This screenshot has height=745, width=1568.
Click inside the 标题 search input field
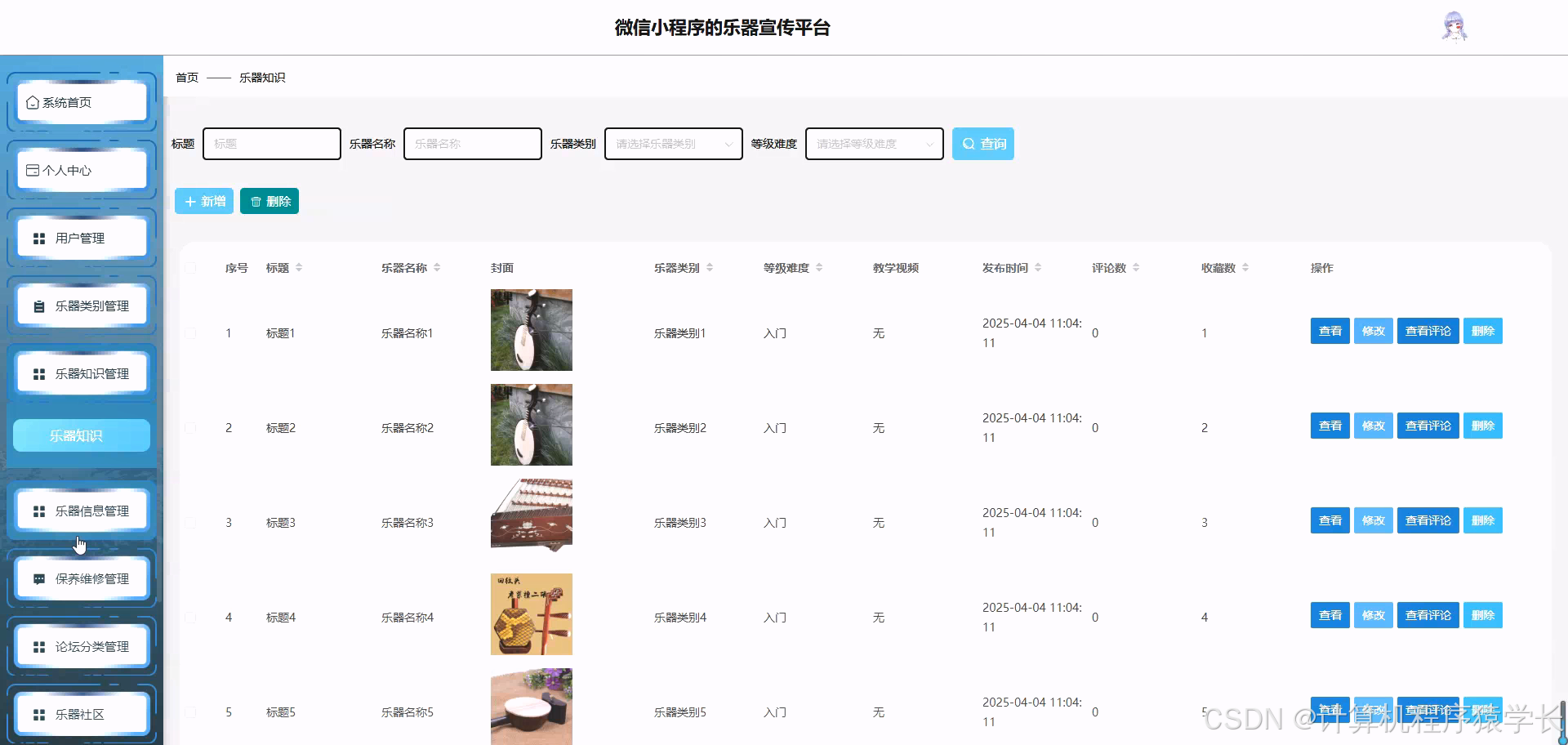(271, 143)
